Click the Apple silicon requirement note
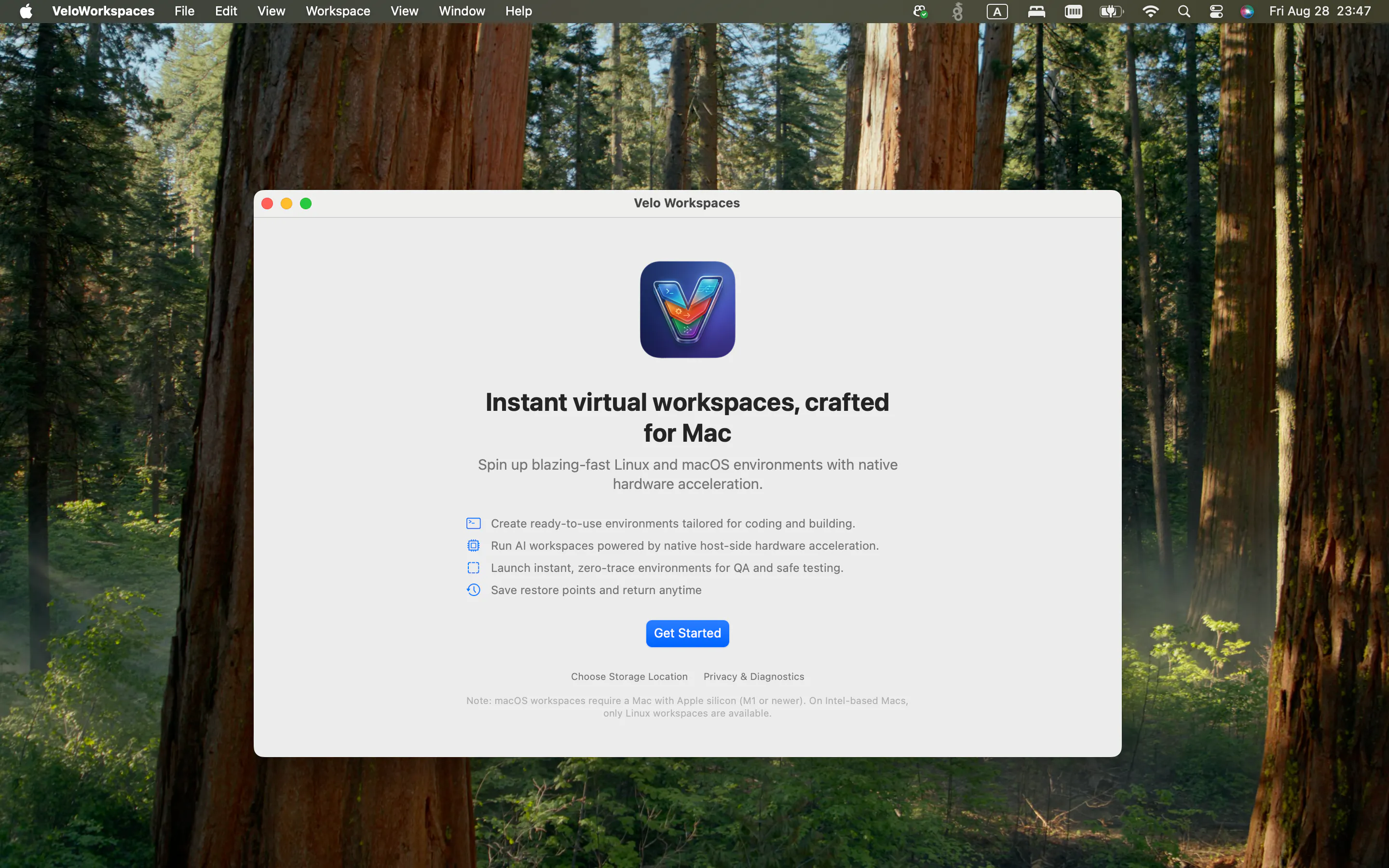The width and height of the screenshot is (1389, 868). pos(687,706)
